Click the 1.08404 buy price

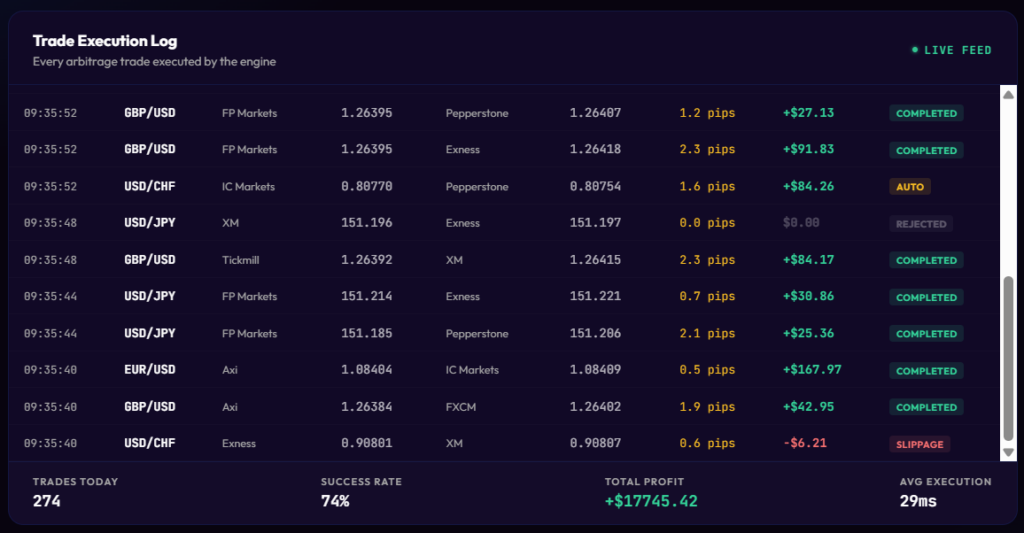pos(366,370)
